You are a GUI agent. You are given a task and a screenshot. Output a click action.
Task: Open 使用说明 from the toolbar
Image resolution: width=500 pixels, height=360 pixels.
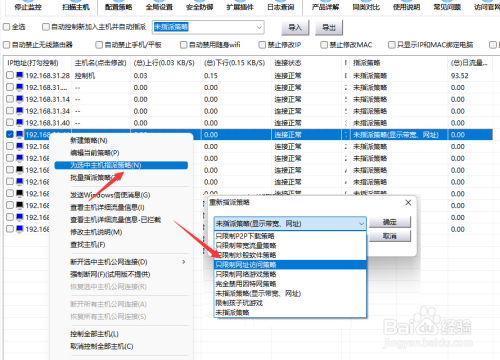click(406, 7)
